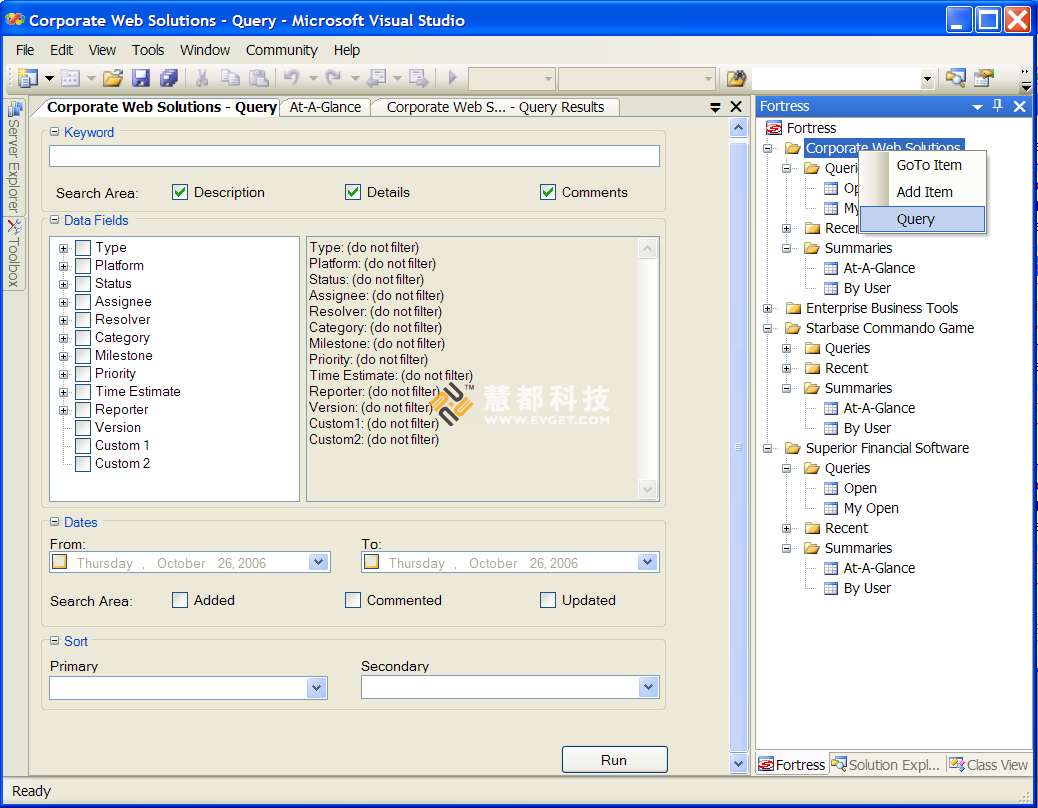Click the New Project toolbar icon
Viewport: 1038px width, 808px height.
click(28, 78)
